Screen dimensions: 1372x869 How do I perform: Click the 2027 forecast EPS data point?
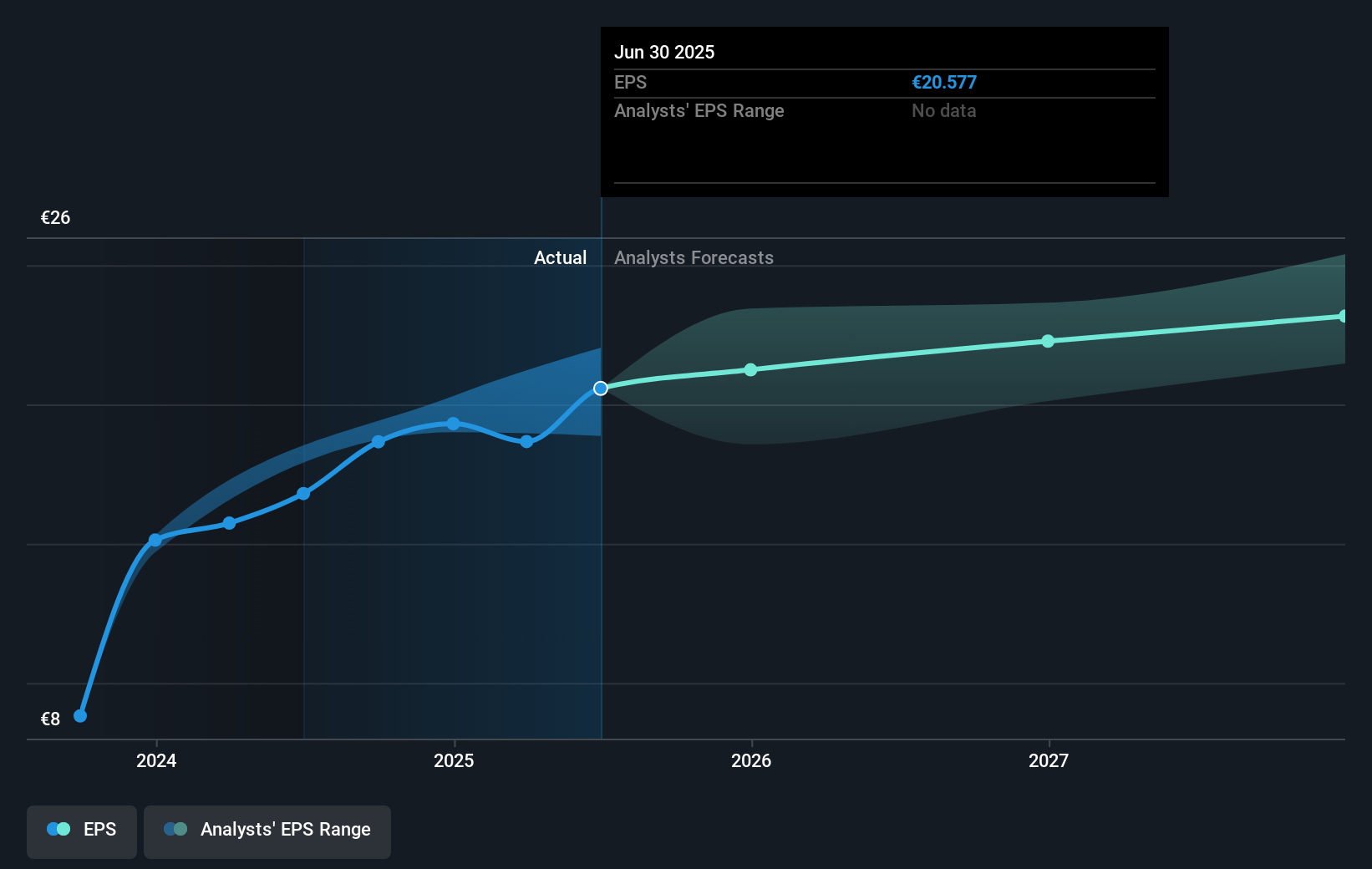pos(1048,341)
